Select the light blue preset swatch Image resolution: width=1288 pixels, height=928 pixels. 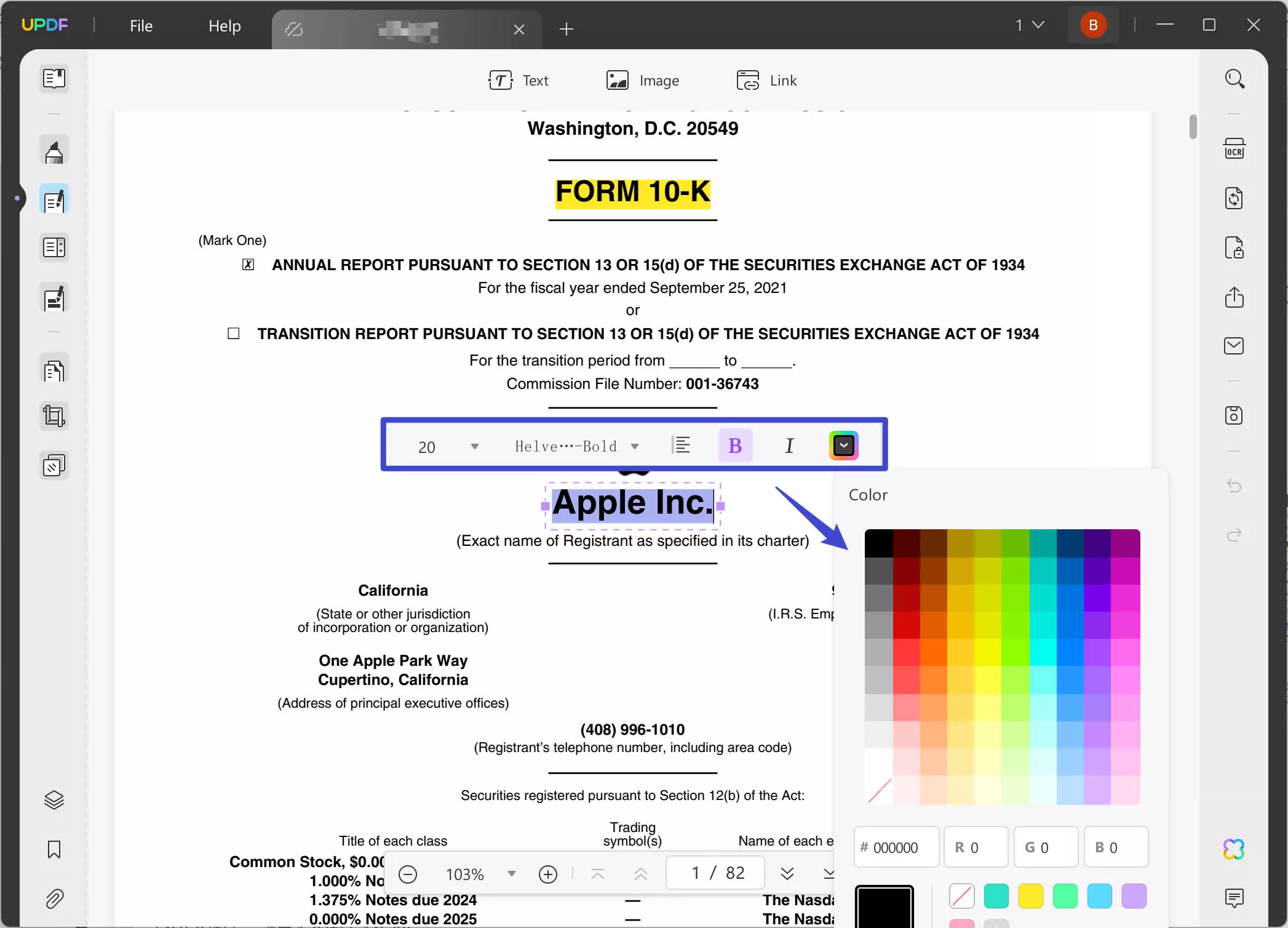1100,896
